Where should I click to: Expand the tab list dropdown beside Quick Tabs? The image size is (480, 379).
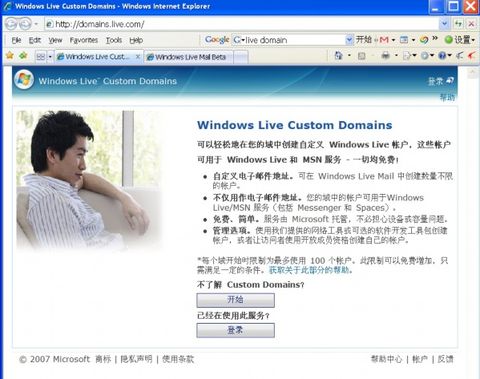50,57
